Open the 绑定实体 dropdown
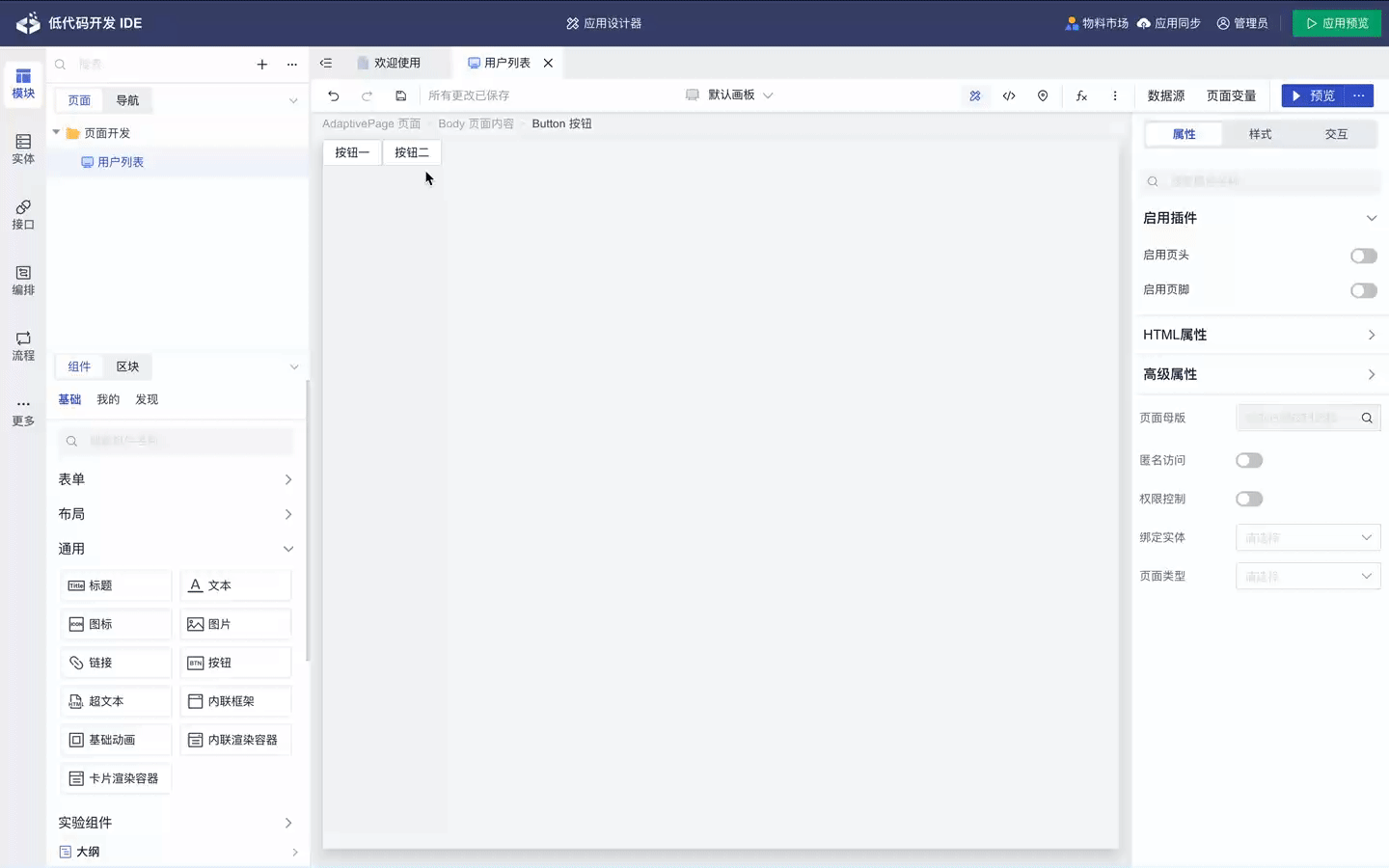 [1307, 537]
